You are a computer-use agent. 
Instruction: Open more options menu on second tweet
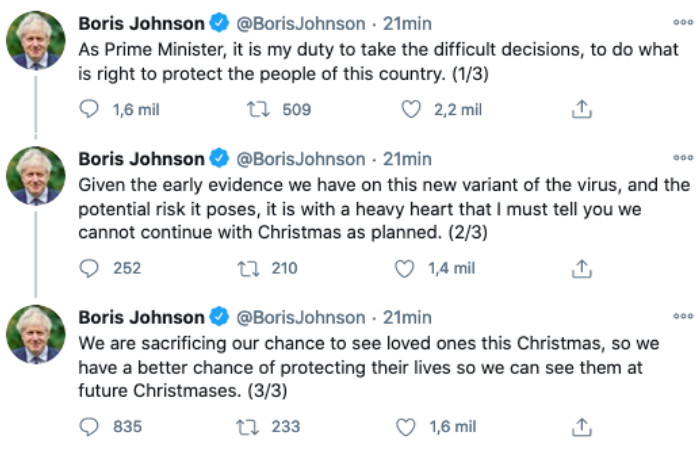click(682, 158)
